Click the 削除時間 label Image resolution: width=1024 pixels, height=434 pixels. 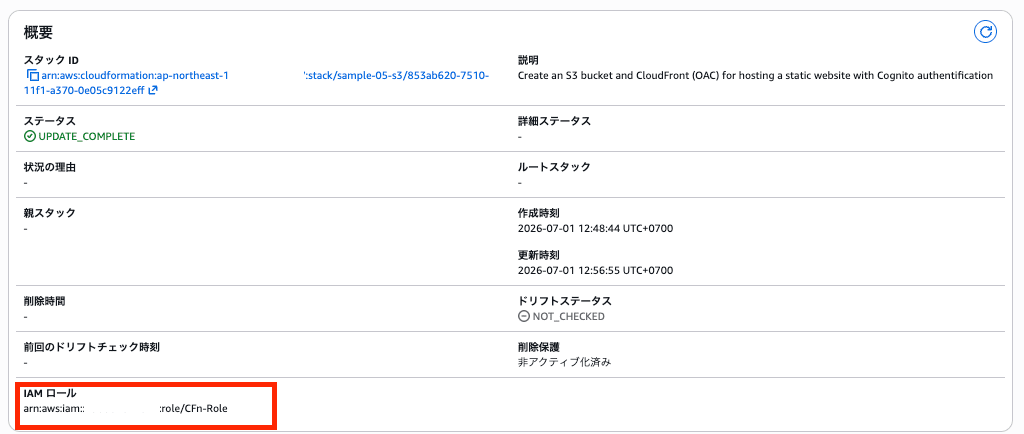[x=44, y=302]
